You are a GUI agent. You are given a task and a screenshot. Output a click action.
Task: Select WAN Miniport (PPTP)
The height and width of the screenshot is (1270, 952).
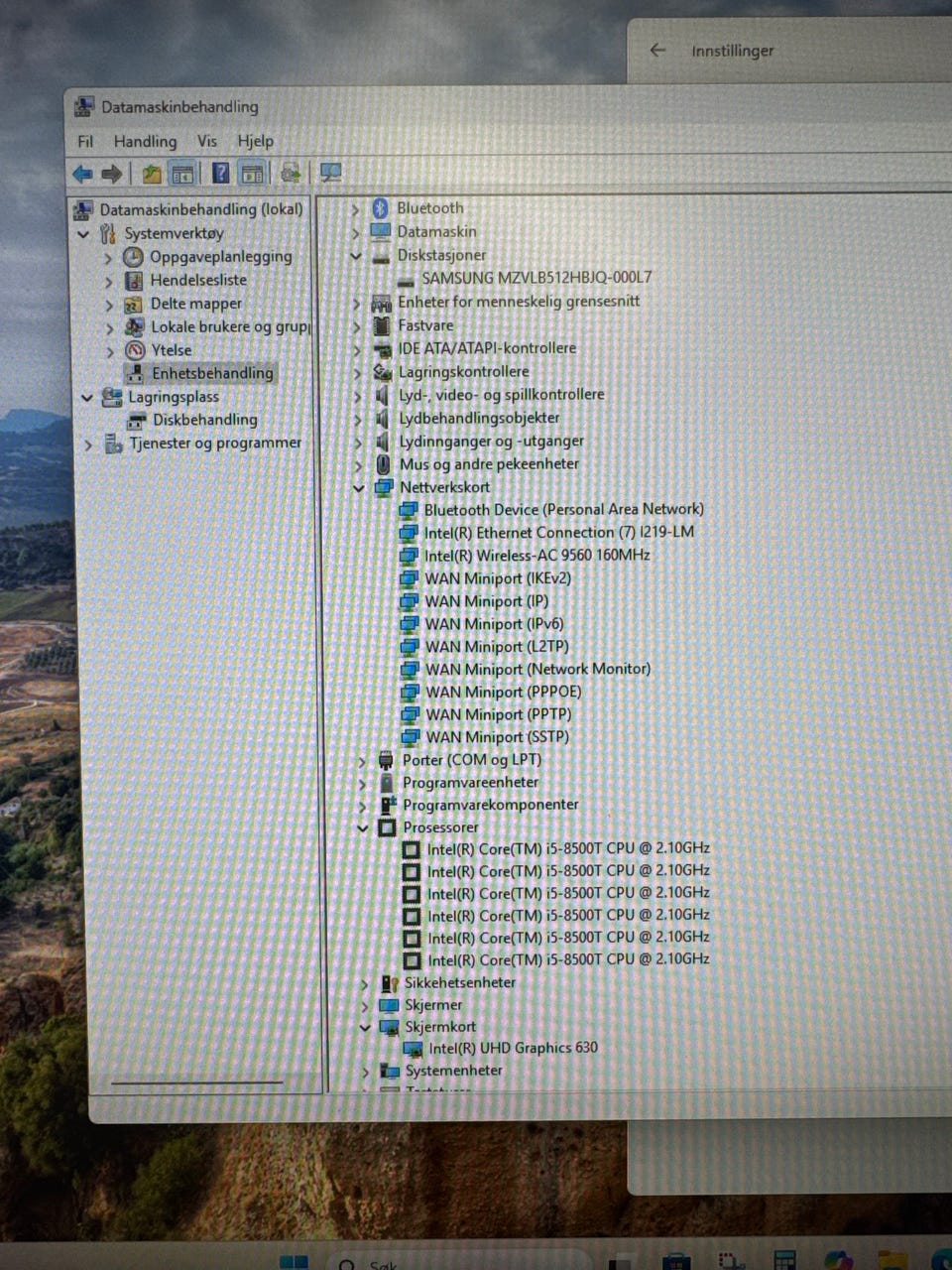pos(498,714)
